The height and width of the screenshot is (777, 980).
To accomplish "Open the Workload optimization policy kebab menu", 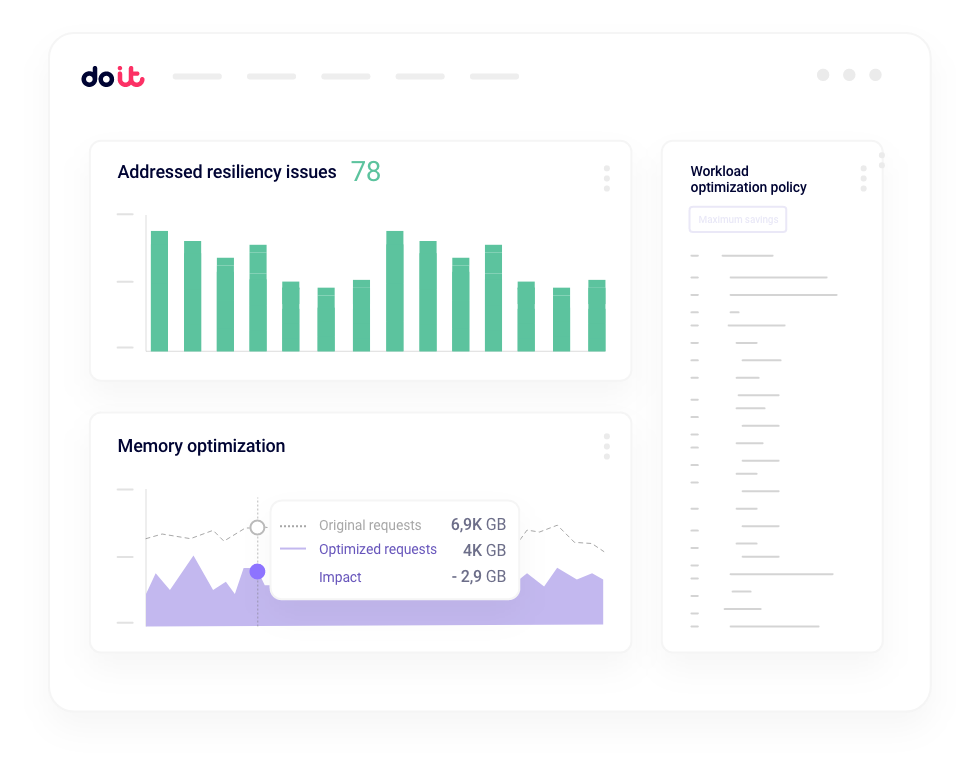I will pos(863,179).
